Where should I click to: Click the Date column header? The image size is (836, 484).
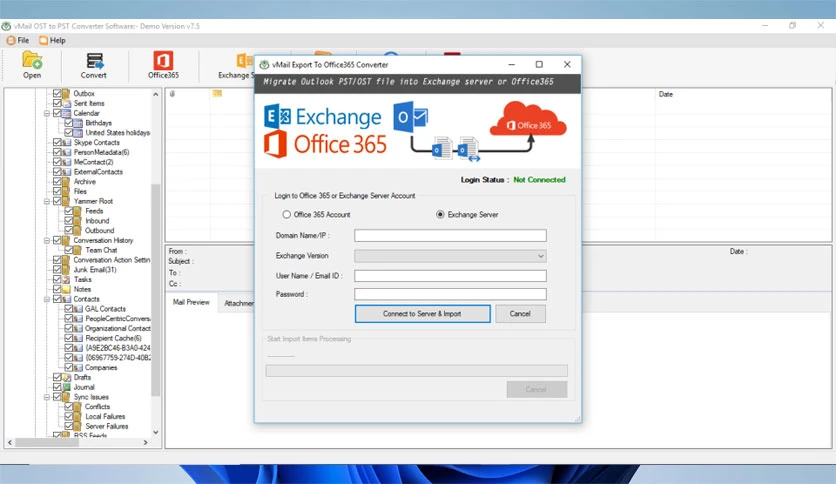[x=666, y=94]
